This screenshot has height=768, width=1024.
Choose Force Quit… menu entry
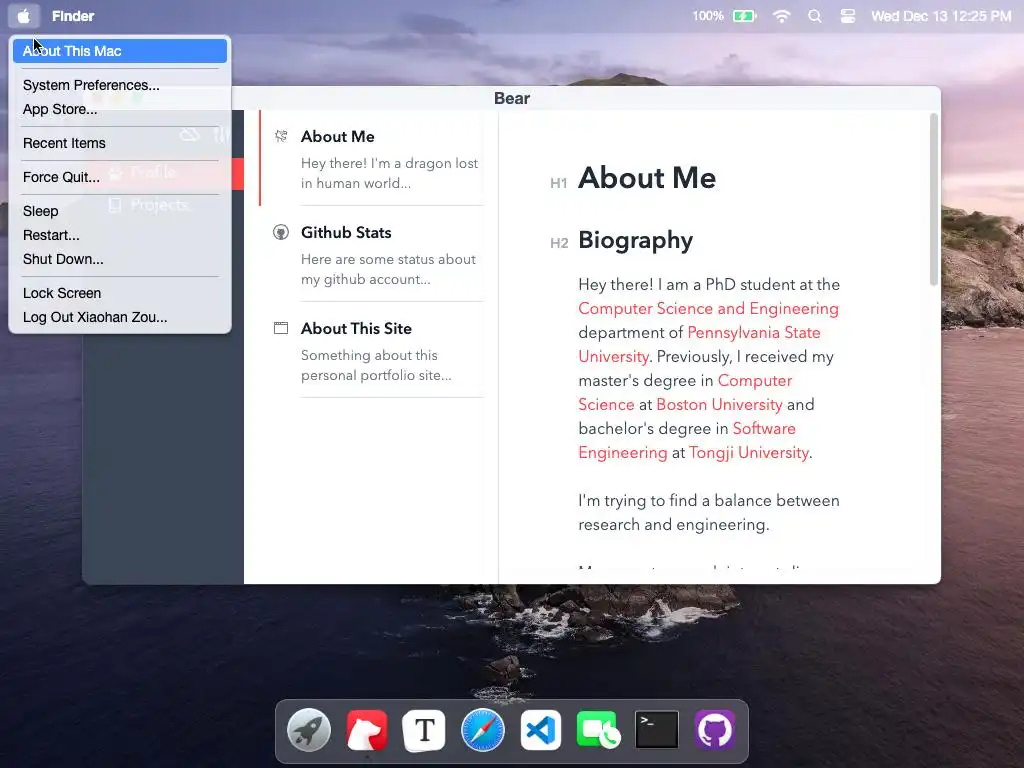pyautogui.click(x=120, y=177)
